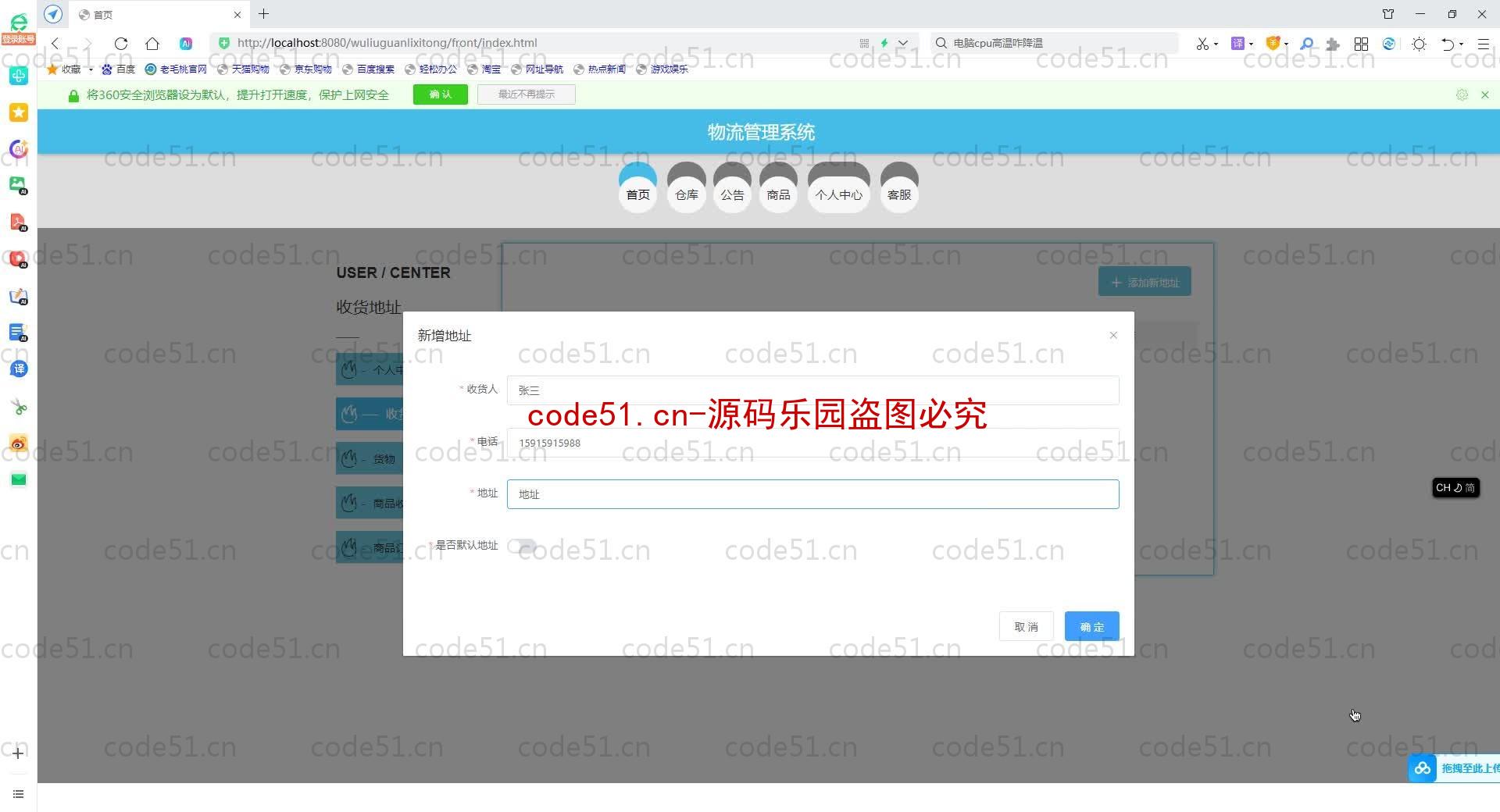Open the green mail sidebar icon
Image resolution: width=1500 pixels, height=812 pixels.
point(19,479)
